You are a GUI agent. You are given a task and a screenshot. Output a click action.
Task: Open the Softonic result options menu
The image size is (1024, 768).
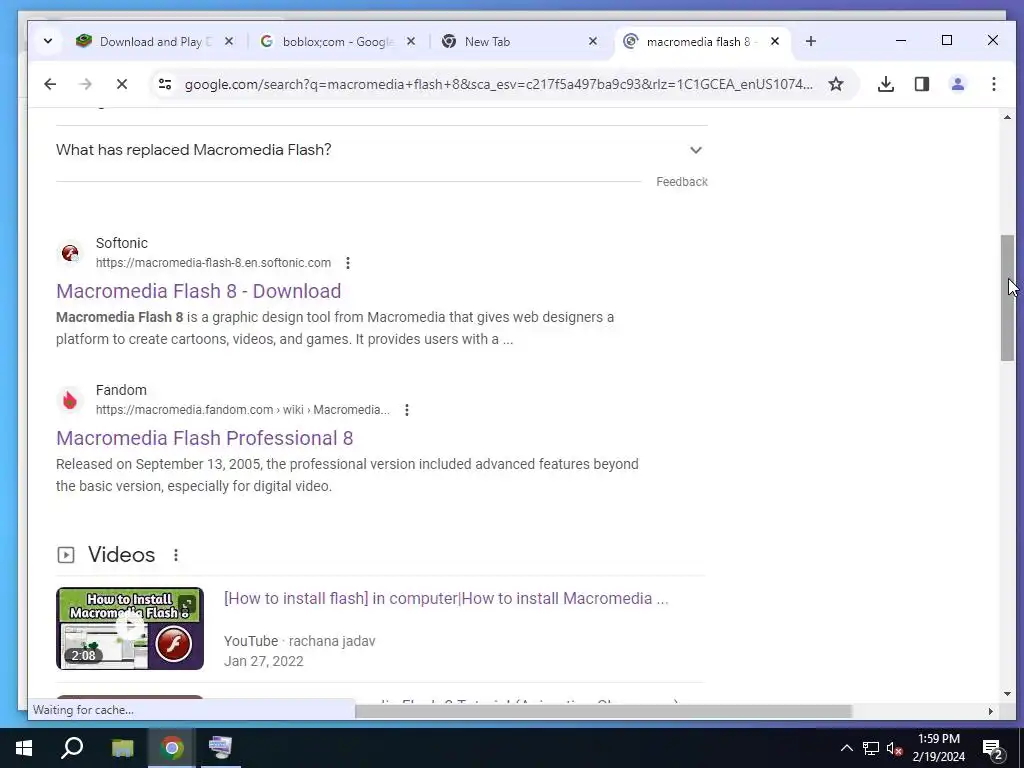347,263
